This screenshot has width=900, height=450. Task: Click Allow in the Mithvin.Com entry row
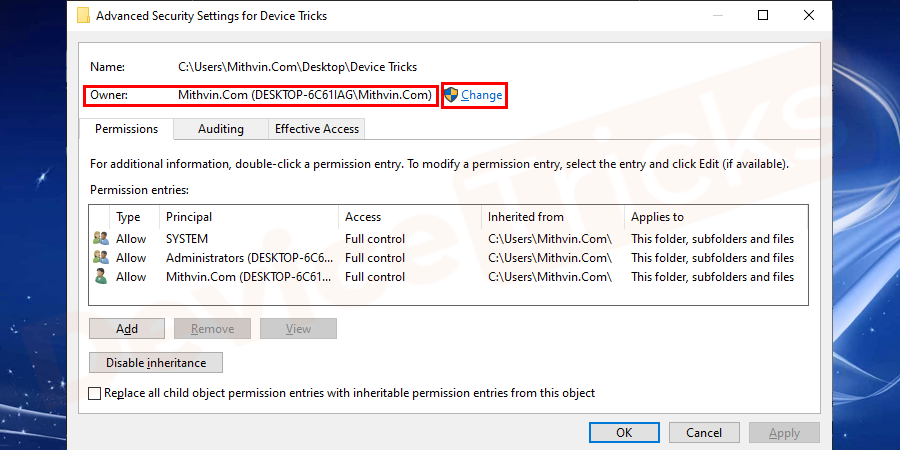tap(131, 277)
